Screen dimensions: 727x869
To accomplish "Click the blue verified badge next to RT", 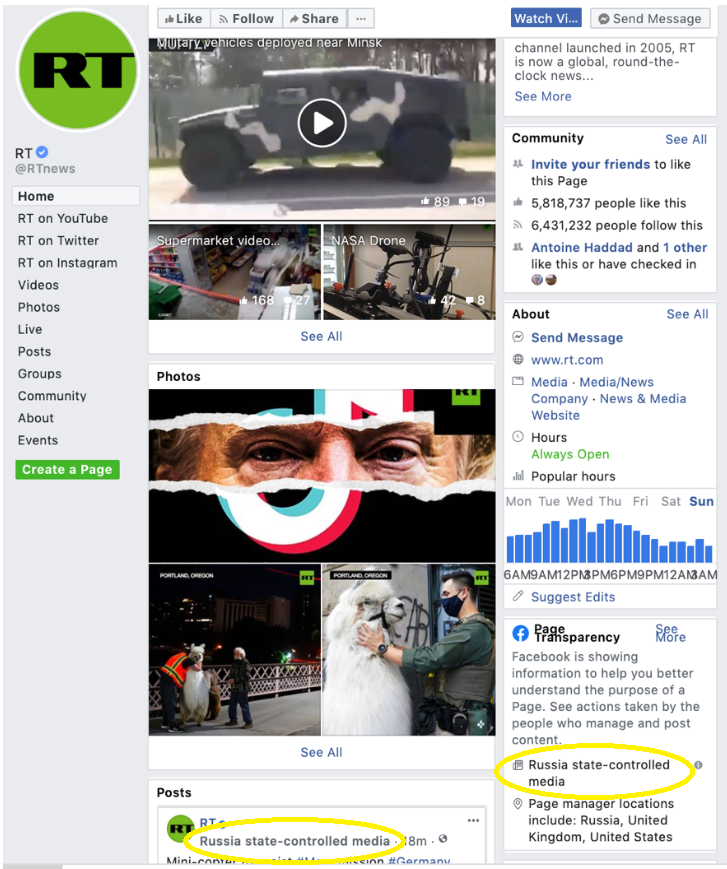I will click(42, 152).
